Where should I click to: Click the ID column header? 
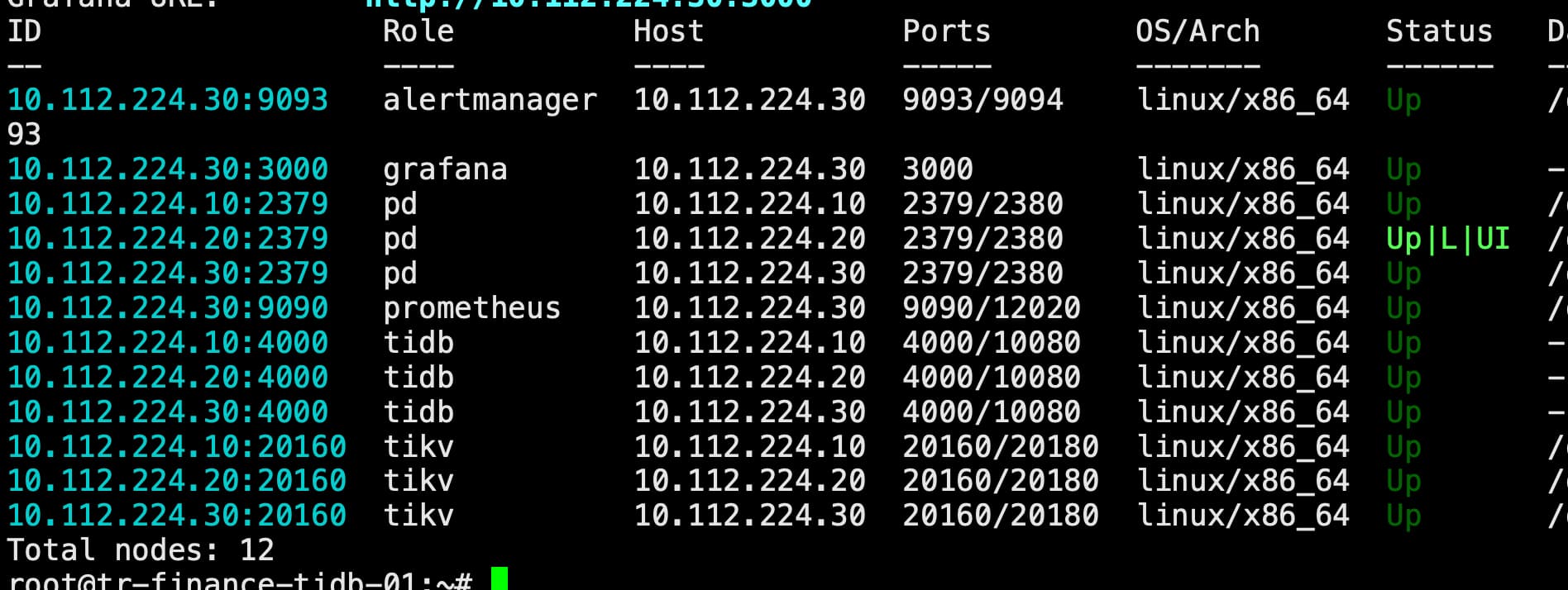click(24, 31)
